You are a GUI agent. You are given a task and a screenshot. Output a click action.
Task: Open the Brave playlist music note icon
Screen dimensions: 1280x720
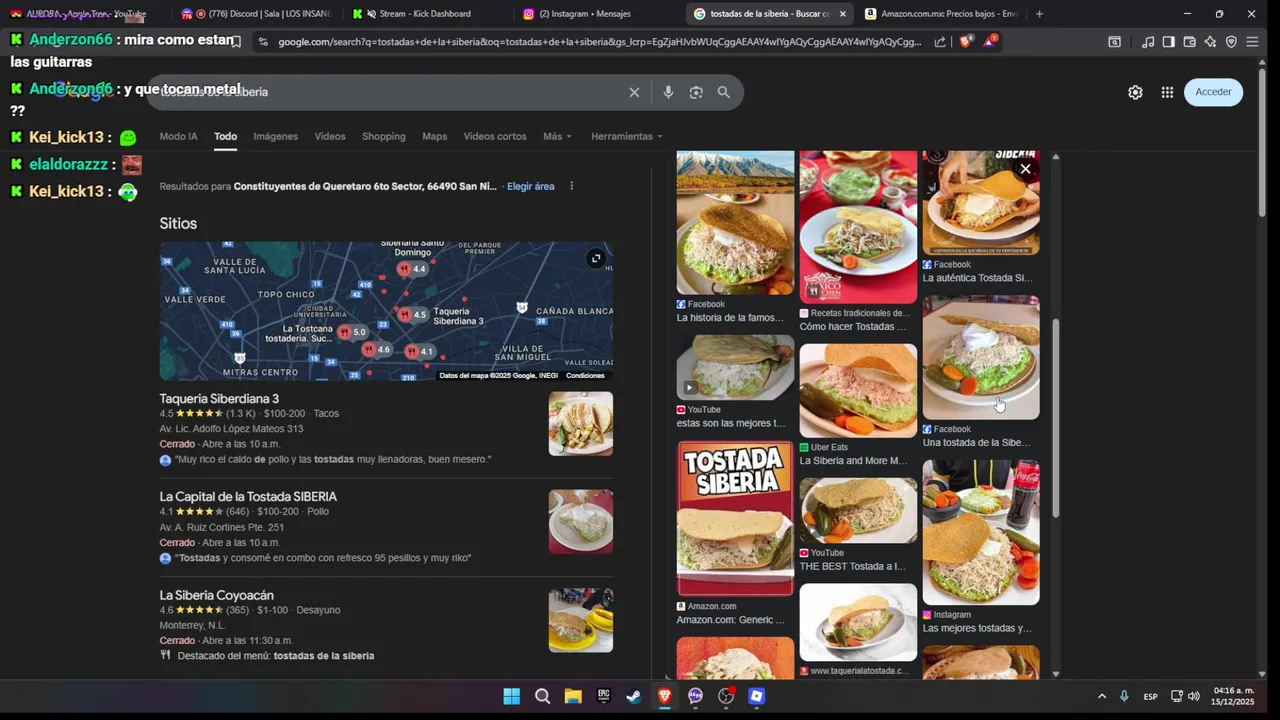[x=1148, y=42]
